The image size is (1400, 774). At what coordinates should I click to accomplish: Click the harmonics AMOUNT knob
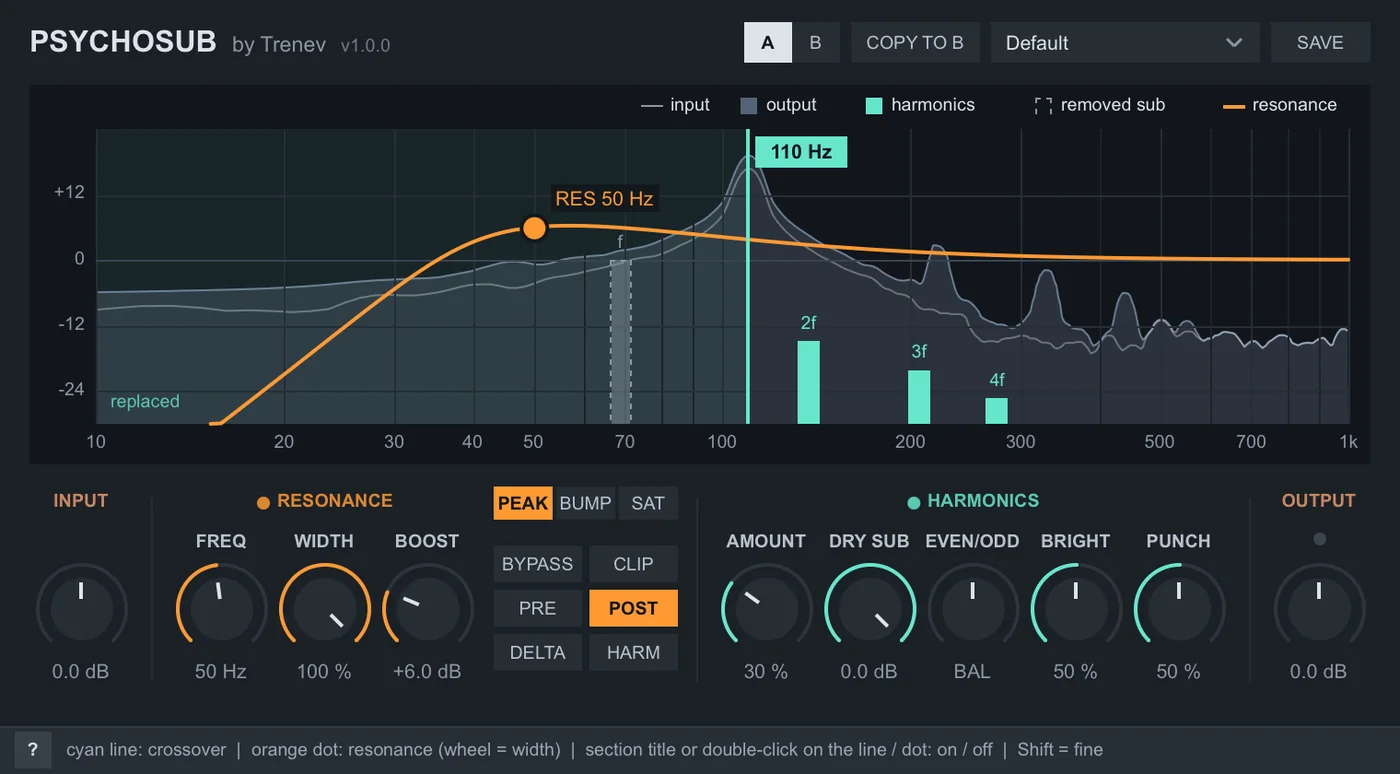click(x=766, y=608)
